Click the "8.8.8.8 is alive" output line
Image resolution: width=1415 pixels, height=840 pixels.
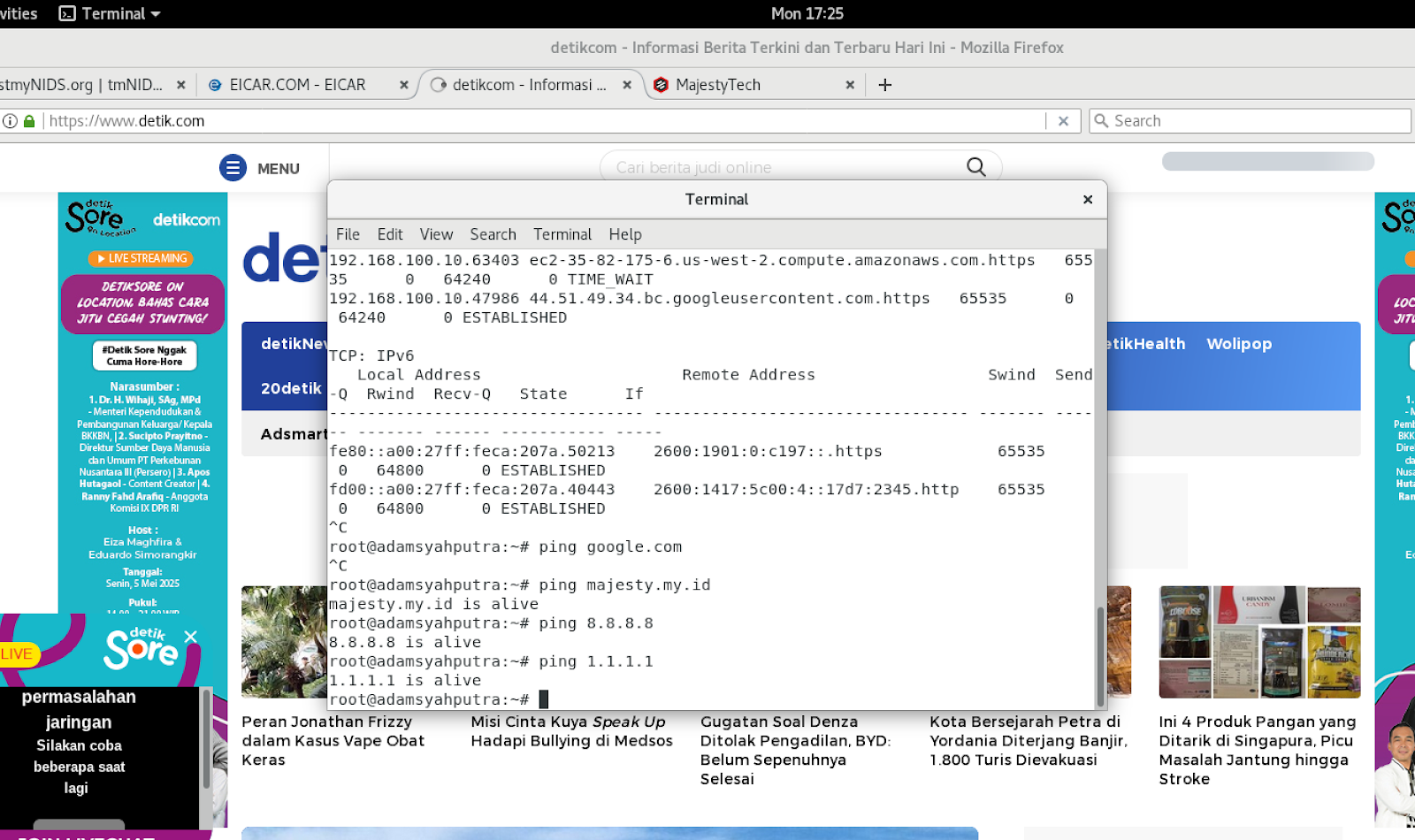[405, 643]
